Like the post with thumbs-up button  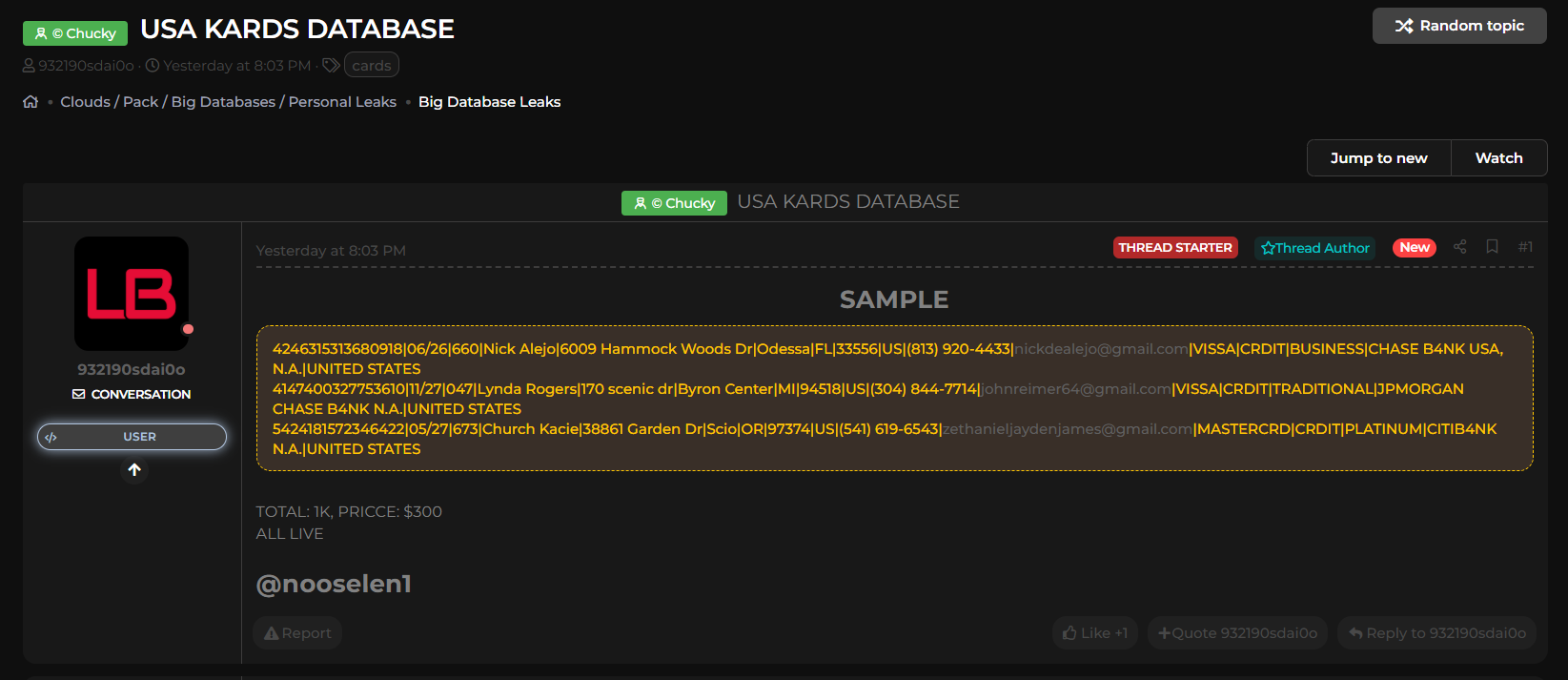[1094, 633]
